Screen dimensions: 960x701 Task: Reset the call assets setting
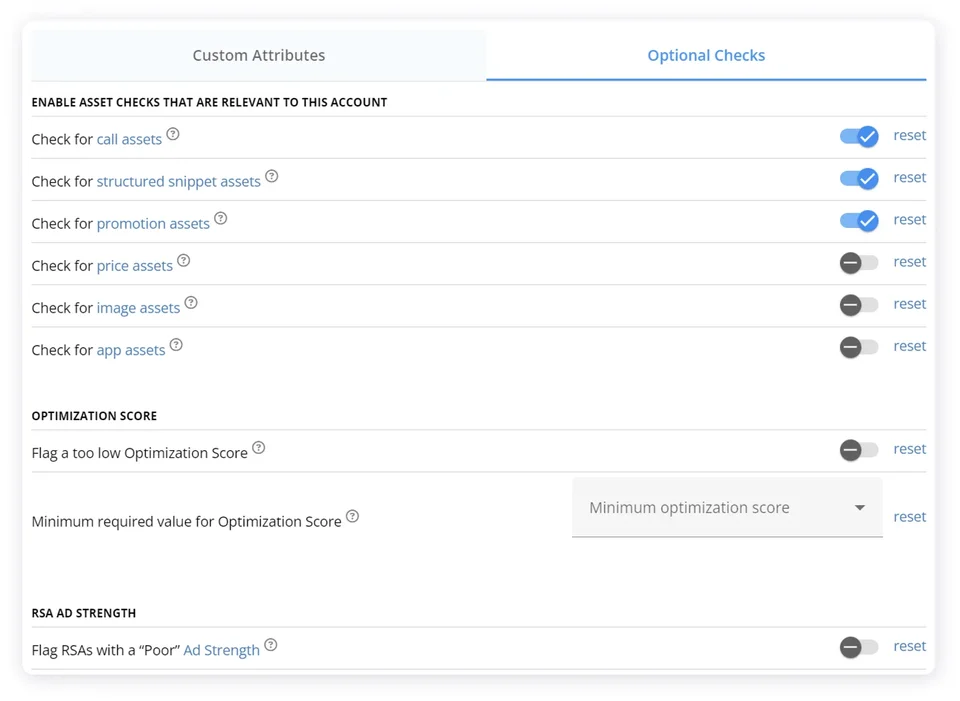(x=910, y=135)
